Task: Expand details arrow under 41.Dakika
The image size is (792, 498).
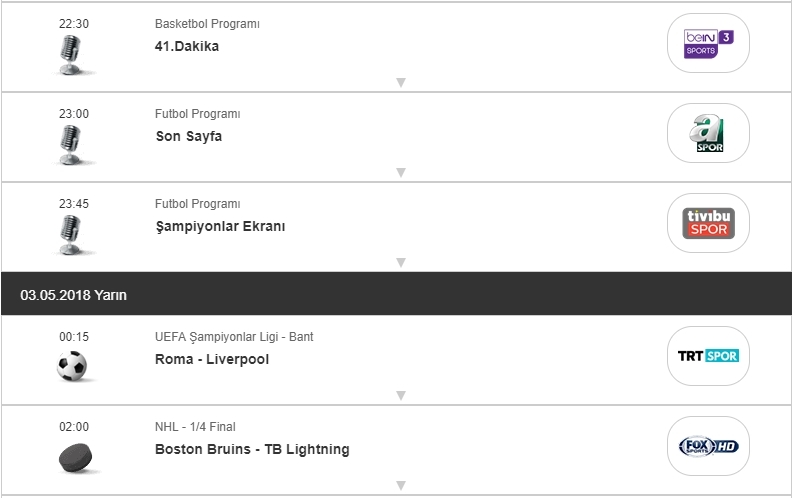Action: coord(400,83)
